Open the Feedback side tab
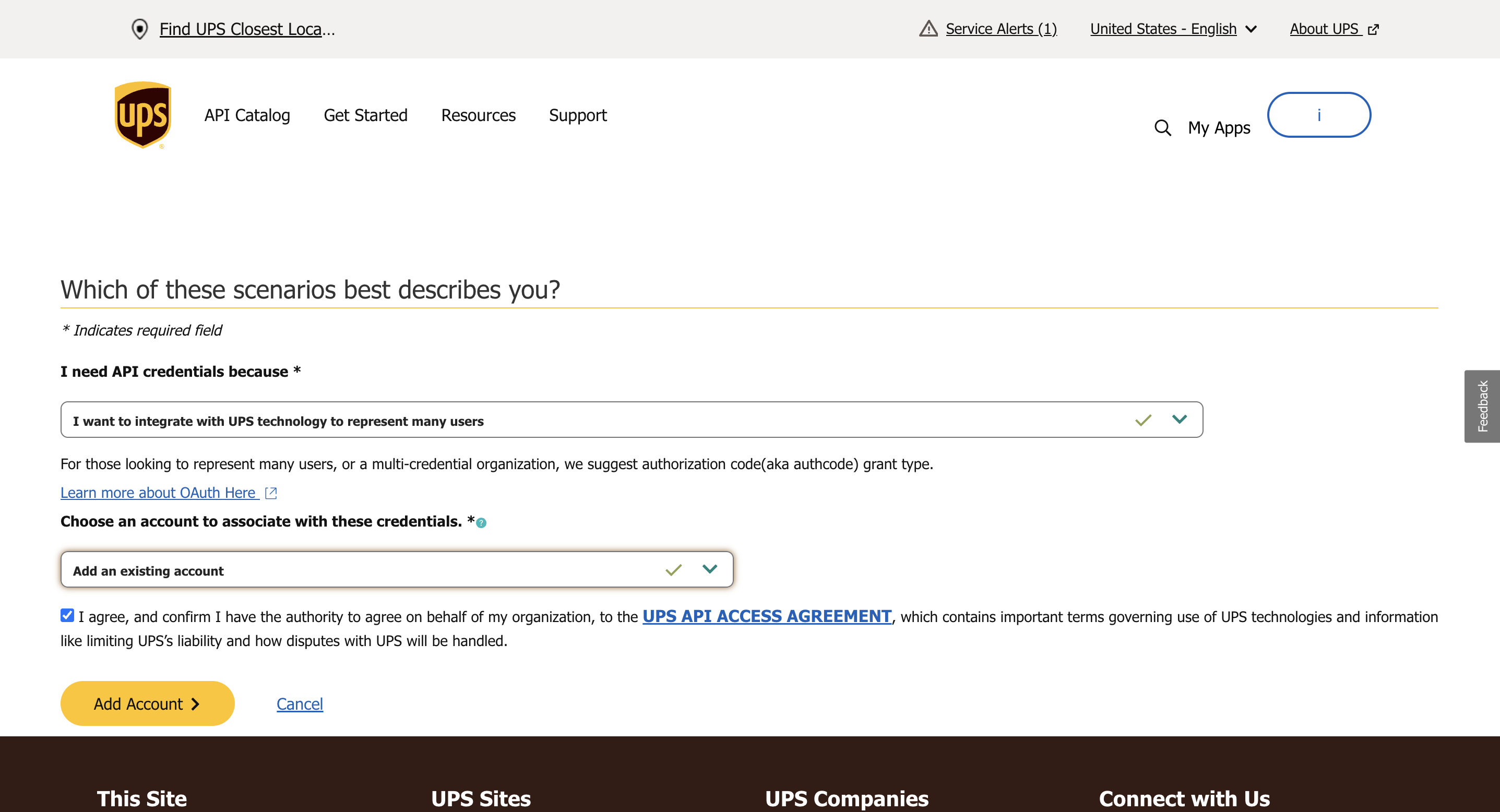The height and width of the screenshot is (812, 1500). 1482,405
